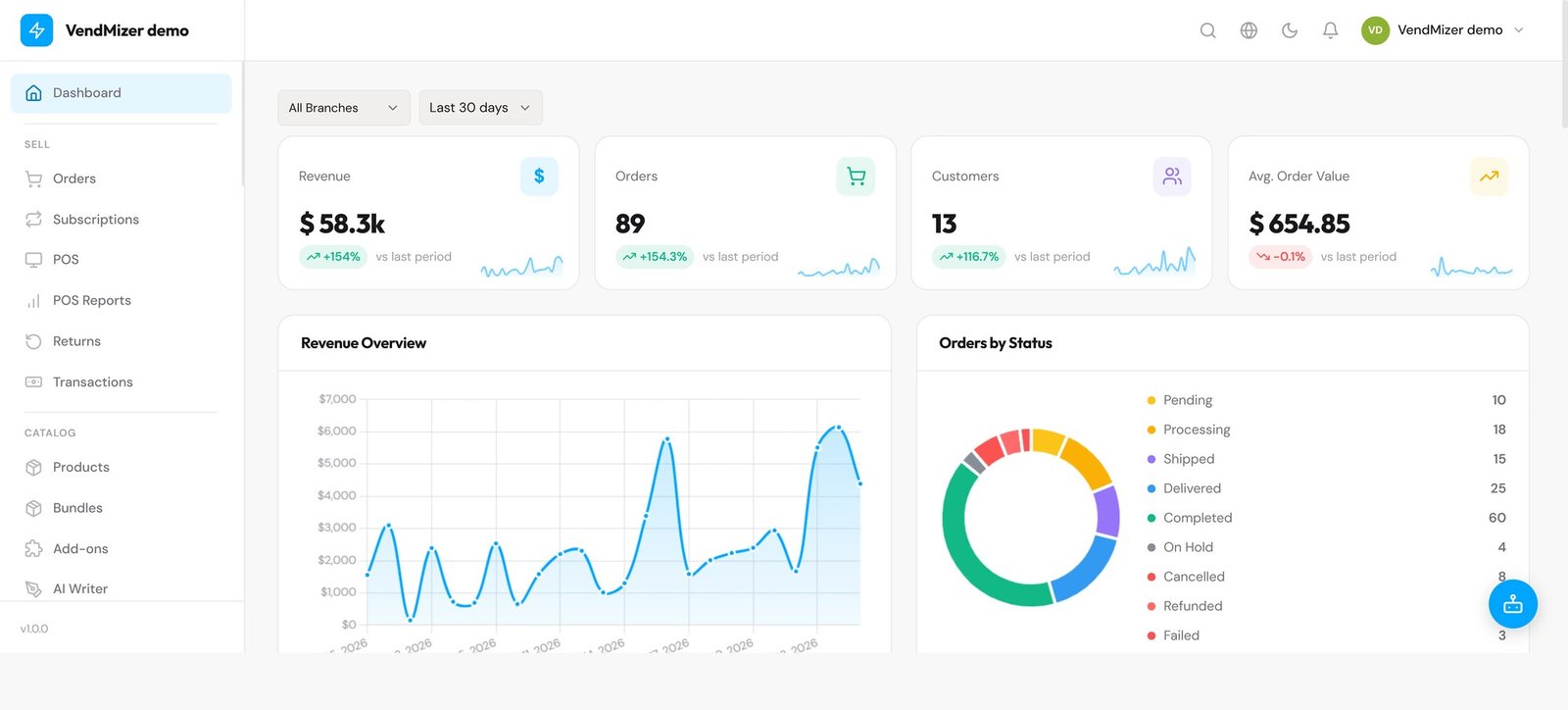Click the green VD avatar circle
The width and height of the screenshot is (1568, 710).
(x=1375, y=30)
